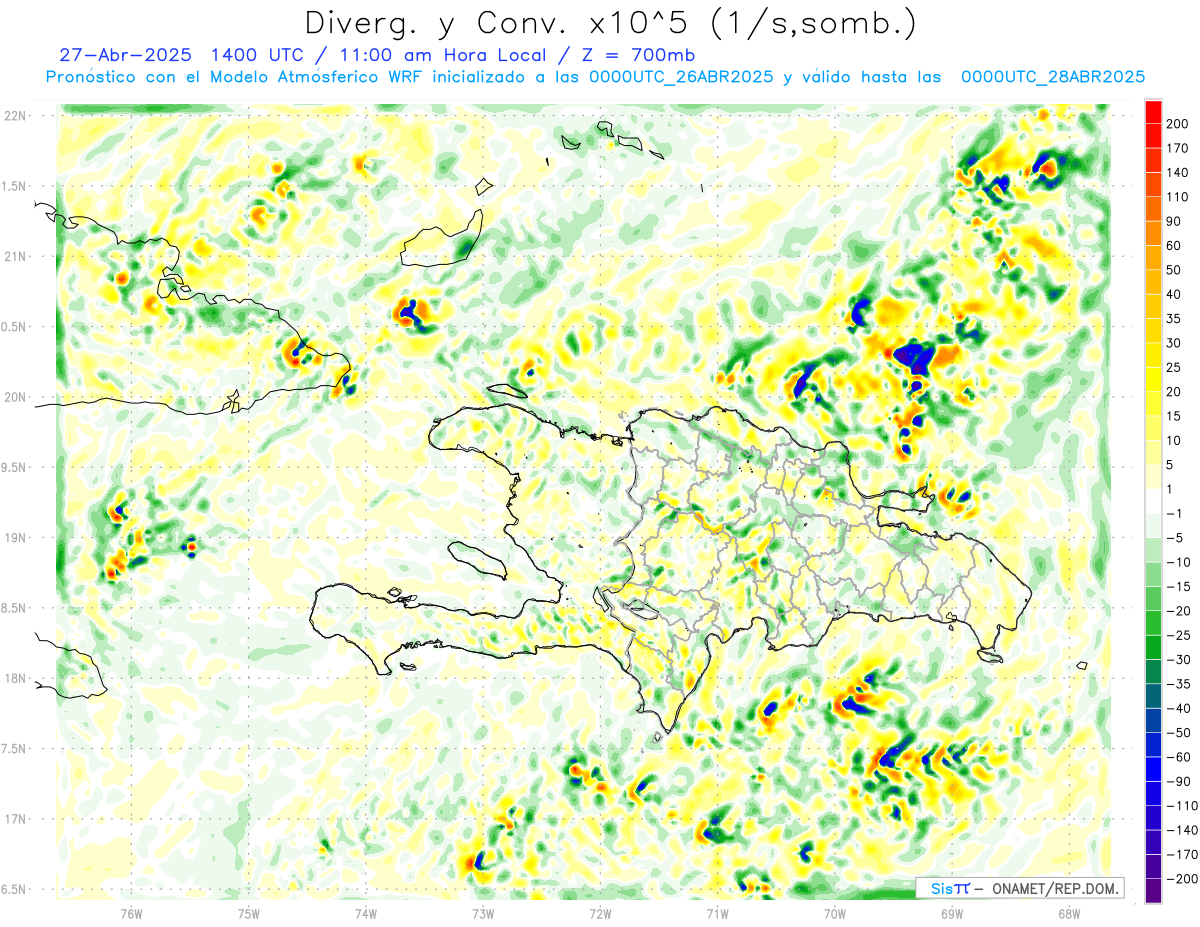Click the '22N' latitude axis label
Screen dimensions: 1200x927
tap(16, 116)
